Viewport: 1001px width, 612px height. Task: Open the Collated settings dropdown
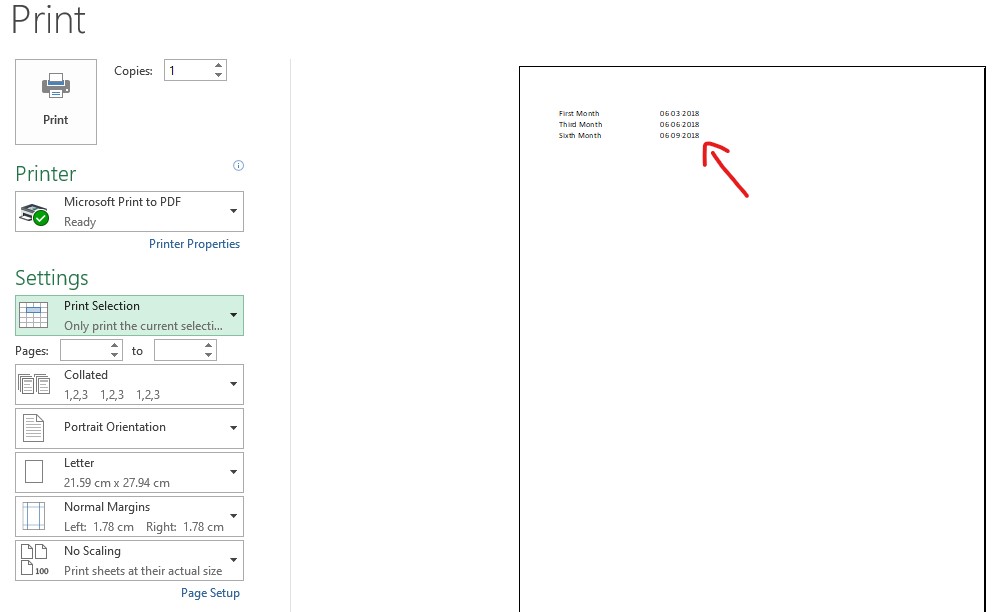(234, 384)
